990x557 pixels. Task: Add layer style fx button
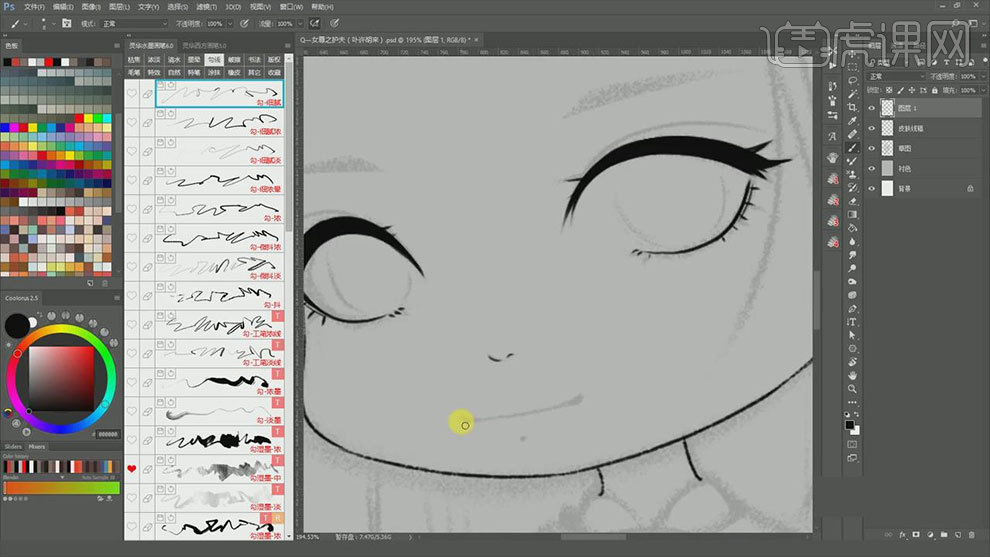(x=902, y=535)
